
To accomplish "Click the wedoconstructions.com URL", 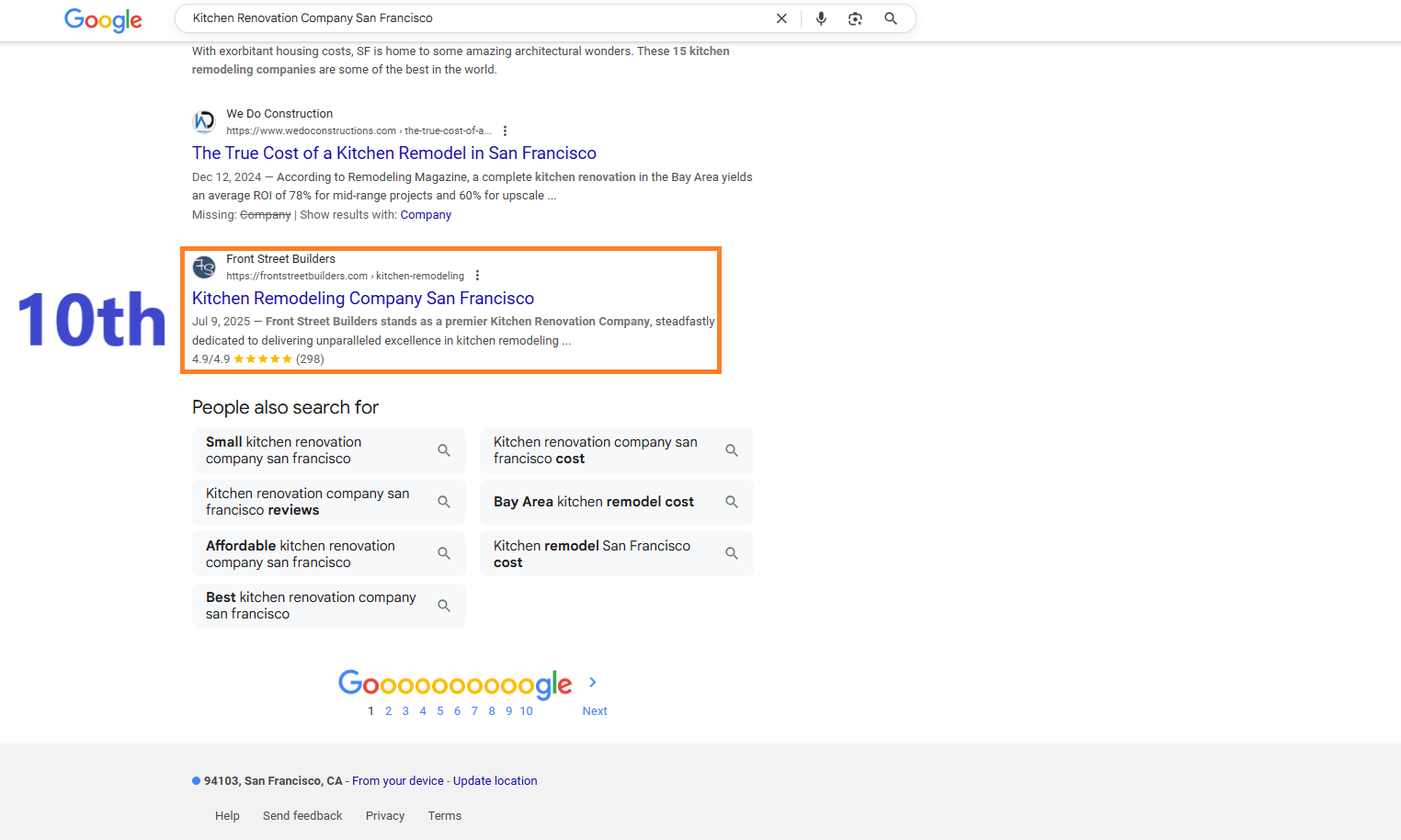I will pyautogui.click(x=359, y=131).
